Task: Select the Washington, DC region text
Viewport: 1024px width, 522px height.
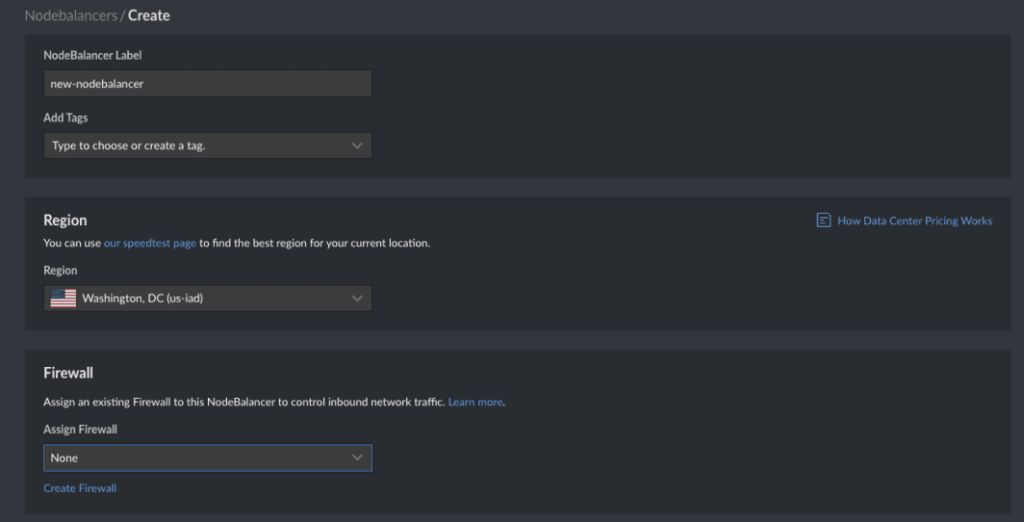Action: pyautogui.click(x=147, y=299)
